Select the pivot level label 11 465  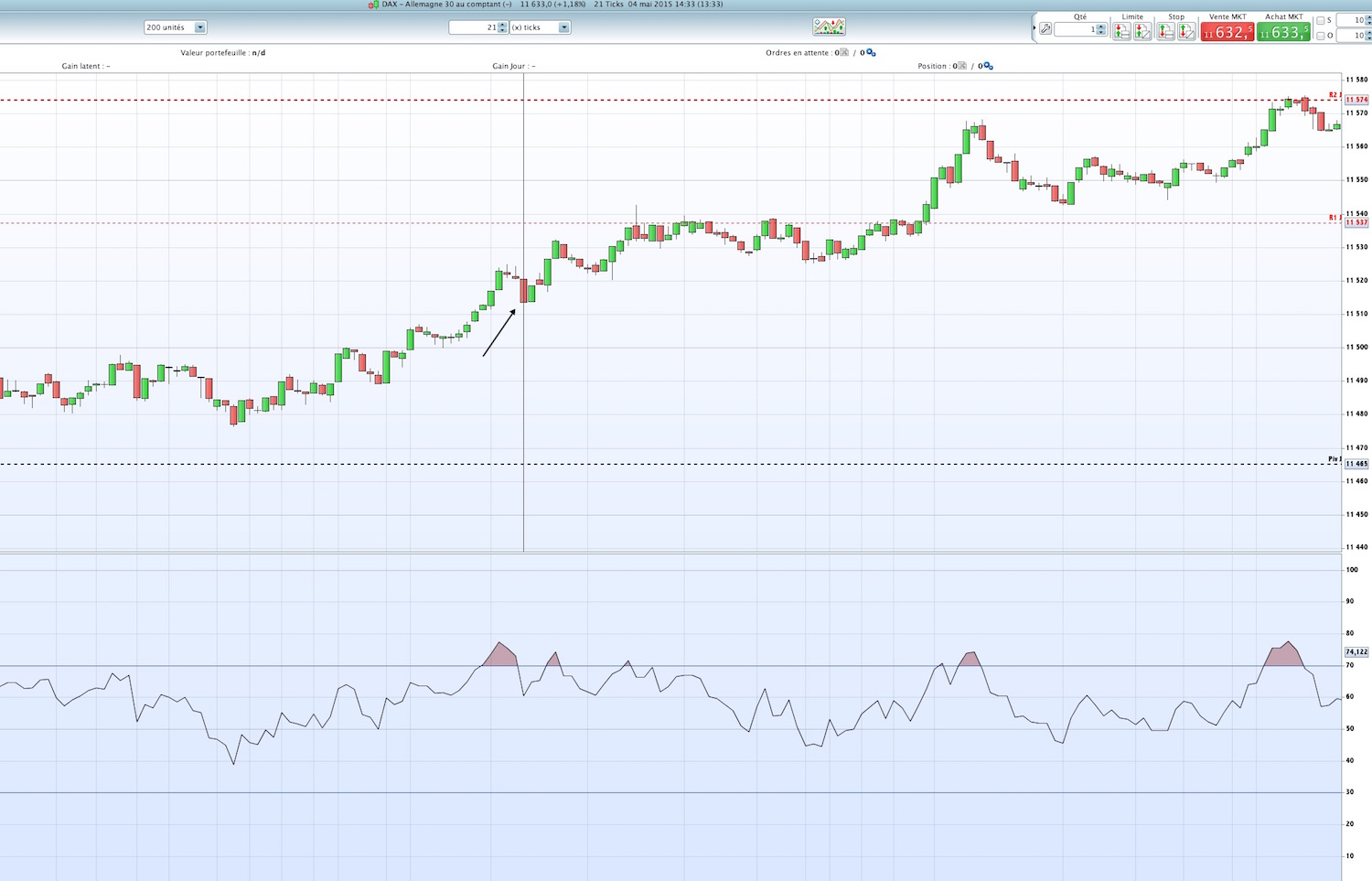1356,464
